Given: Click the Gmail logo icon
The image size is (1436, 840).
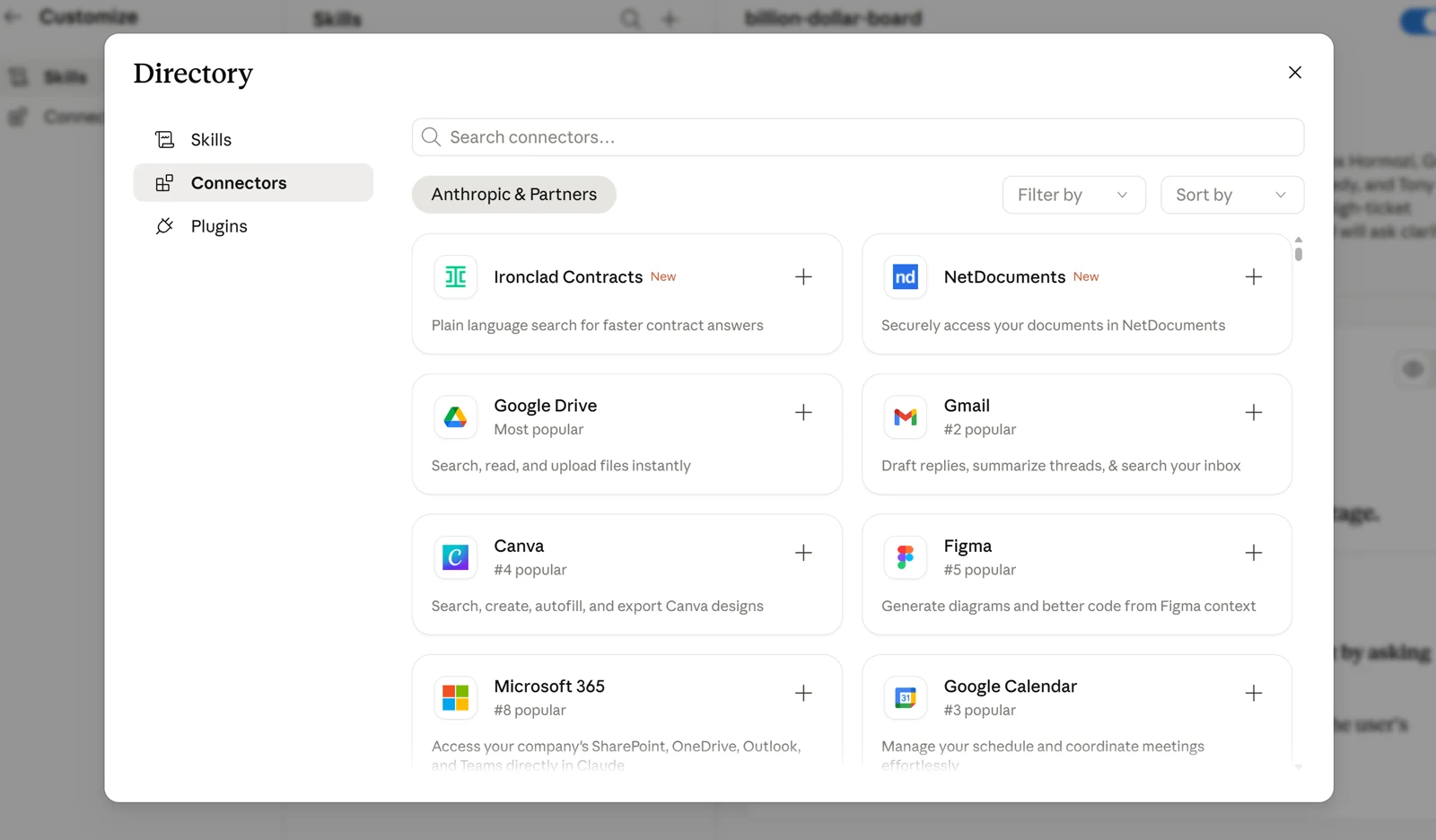Looking at the screenshot, I should click(906, 416).
